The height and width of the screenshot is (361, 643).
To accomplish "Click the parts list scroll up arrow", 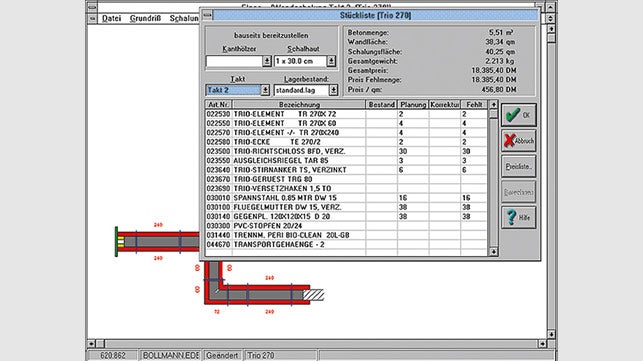I will click(x=493, y=105).
